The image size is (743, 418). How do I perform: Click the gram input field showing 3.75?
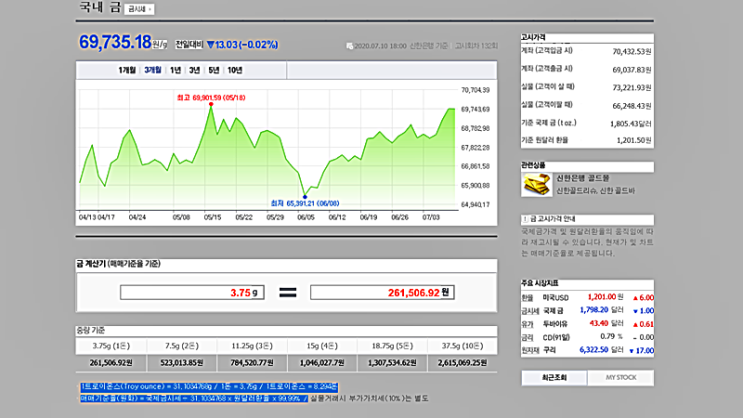click(192, 292)
